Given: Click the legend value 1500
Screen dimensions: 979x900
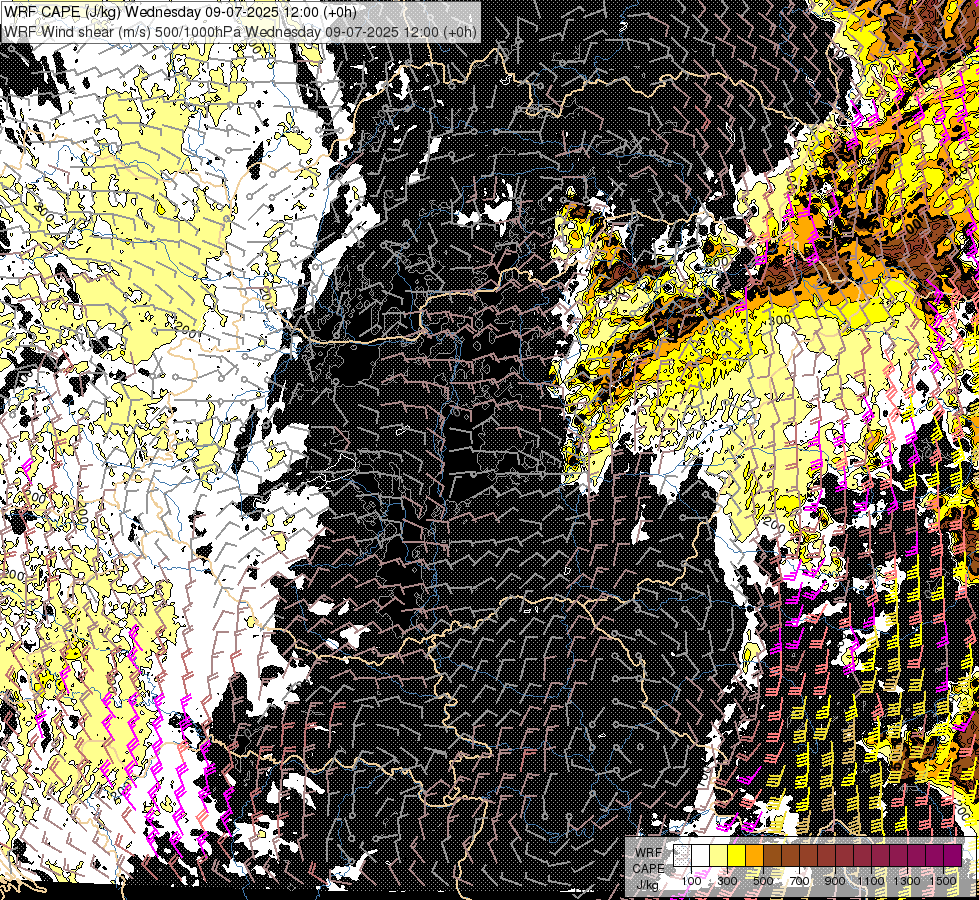Looking at the screenshot, I should tap(943, 881).
